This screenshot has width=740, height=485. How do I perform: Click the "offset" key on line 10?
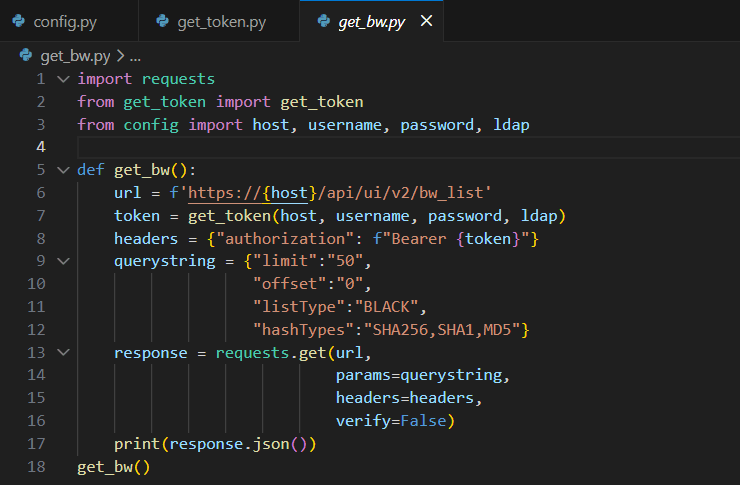(289, 284)
